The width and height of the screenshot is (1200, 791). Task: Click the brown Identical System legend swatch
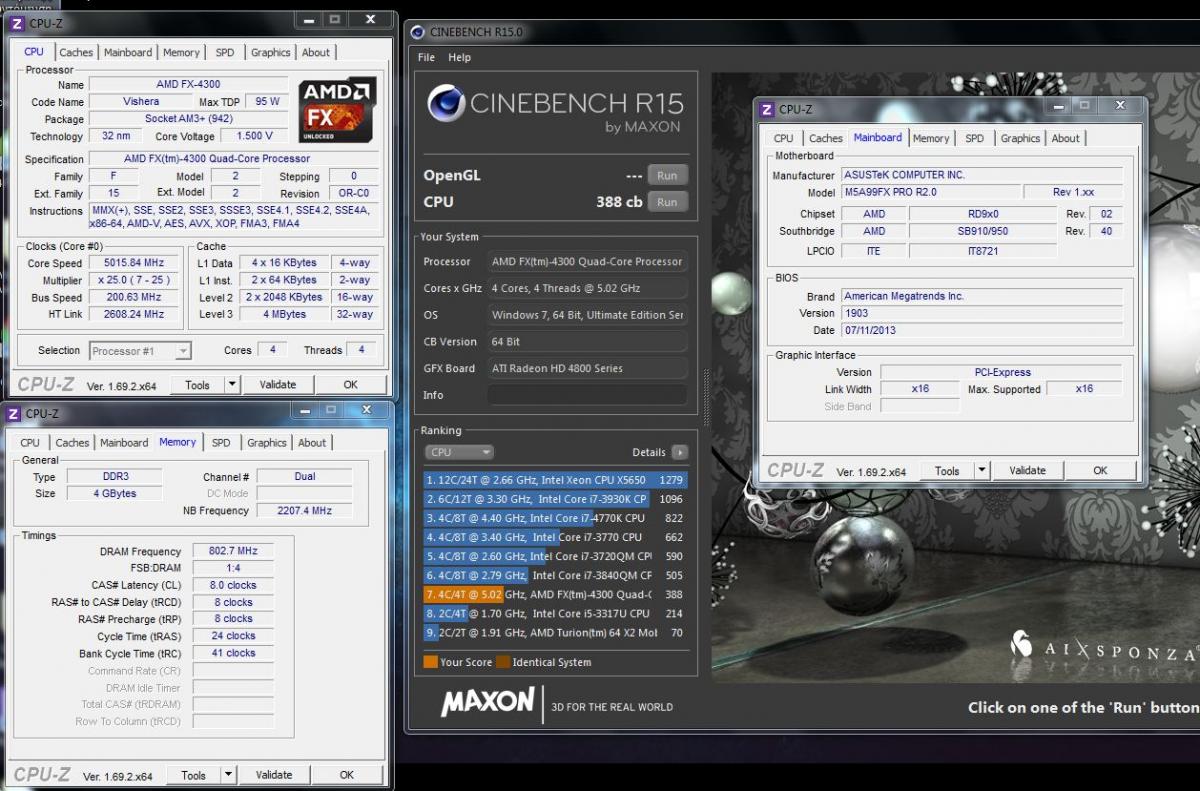[x=503, y=662]
